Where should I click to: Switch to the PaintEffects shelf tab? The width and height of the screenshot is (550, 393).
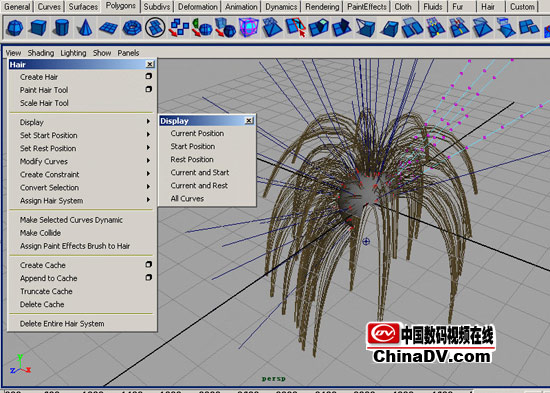coord(367,7)
